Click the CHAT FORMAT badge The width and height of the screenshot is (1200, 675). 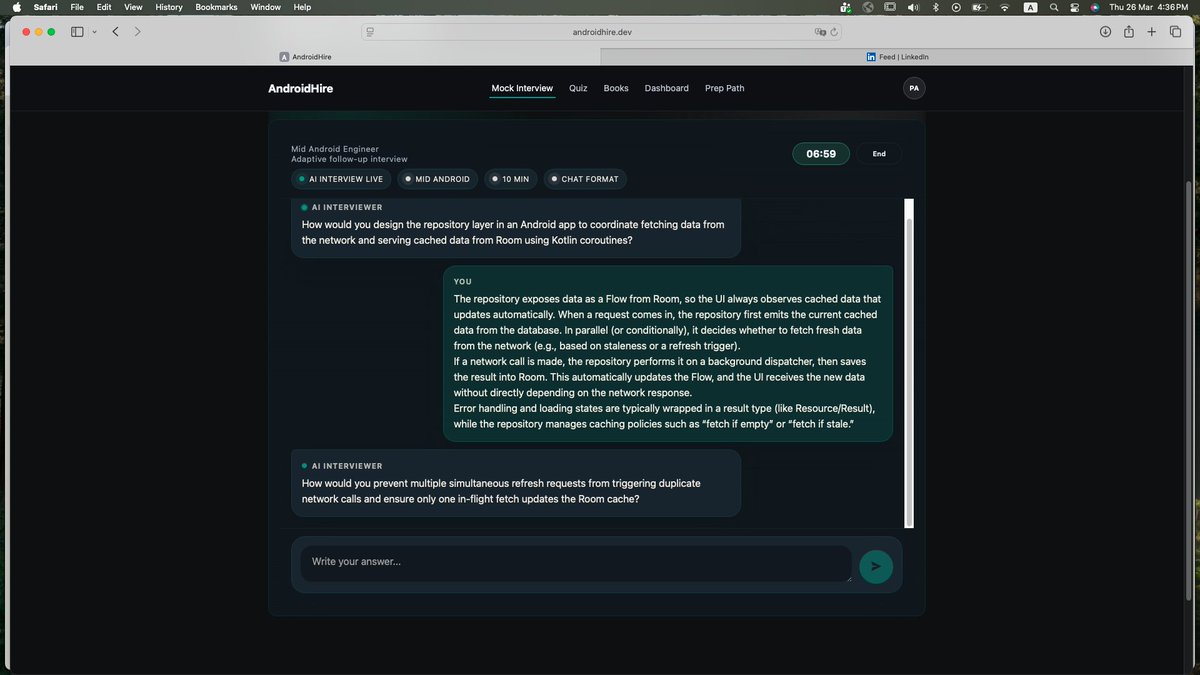pos(585,179)
